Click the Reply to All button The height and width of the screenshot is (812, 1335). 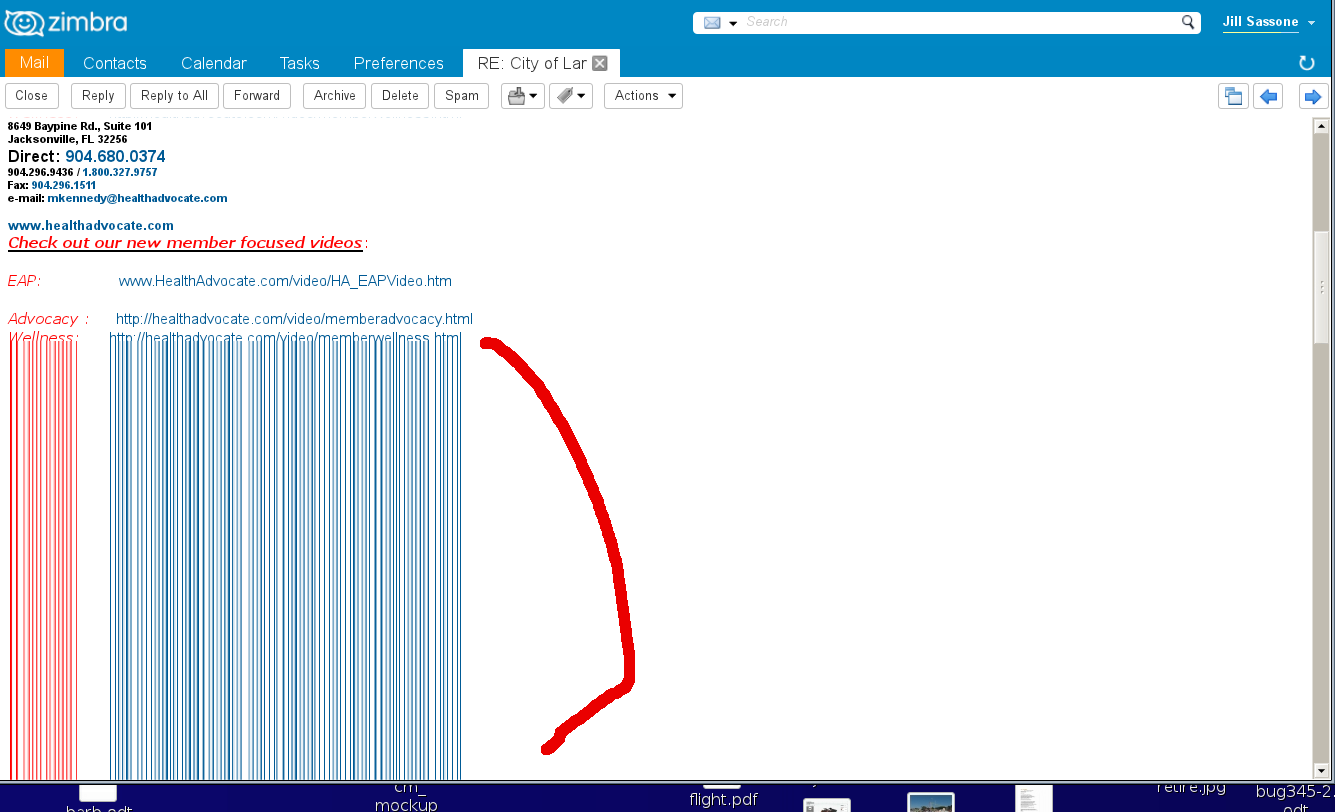[174, 96]
